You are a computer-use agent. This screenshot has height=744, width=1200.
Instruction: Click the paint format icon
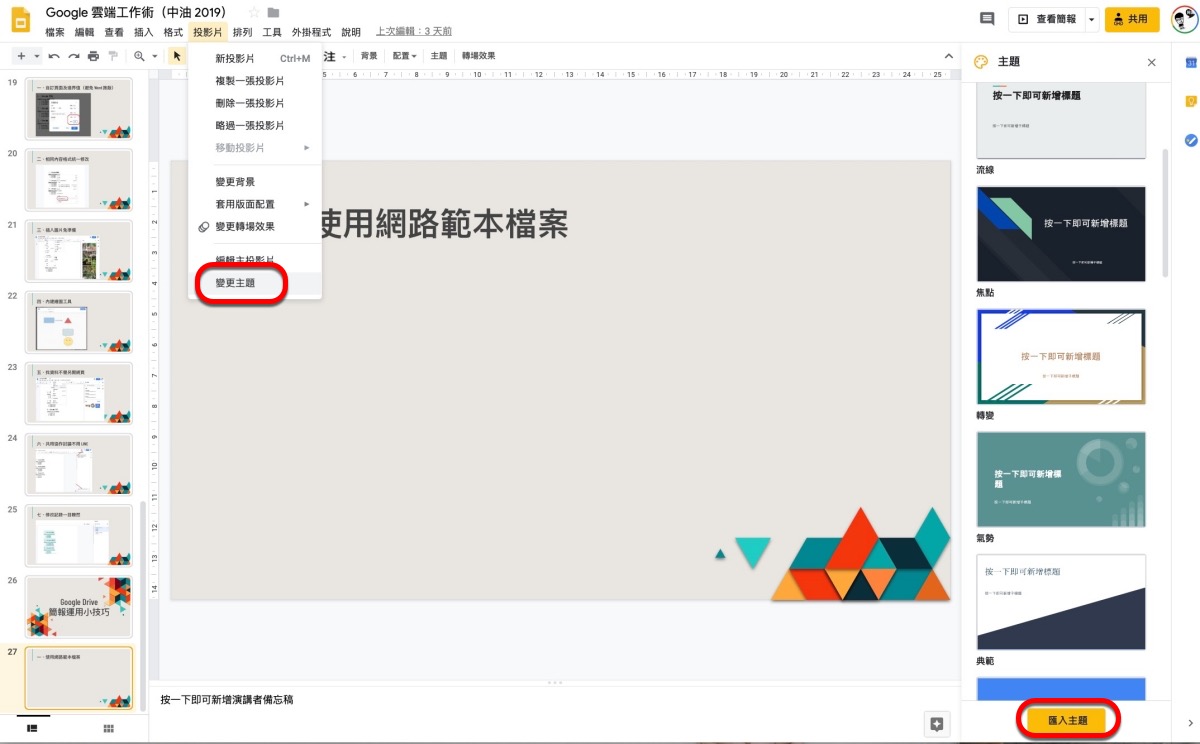pyautogui.click(x=112, y=56)
